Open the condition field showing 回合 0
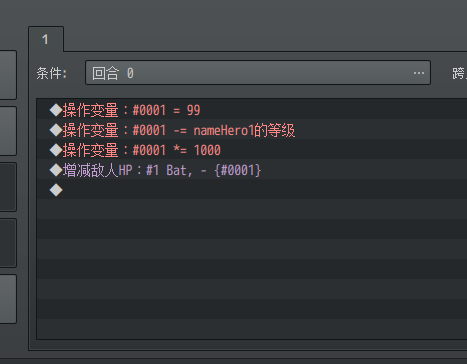 (x=258, y=73)
